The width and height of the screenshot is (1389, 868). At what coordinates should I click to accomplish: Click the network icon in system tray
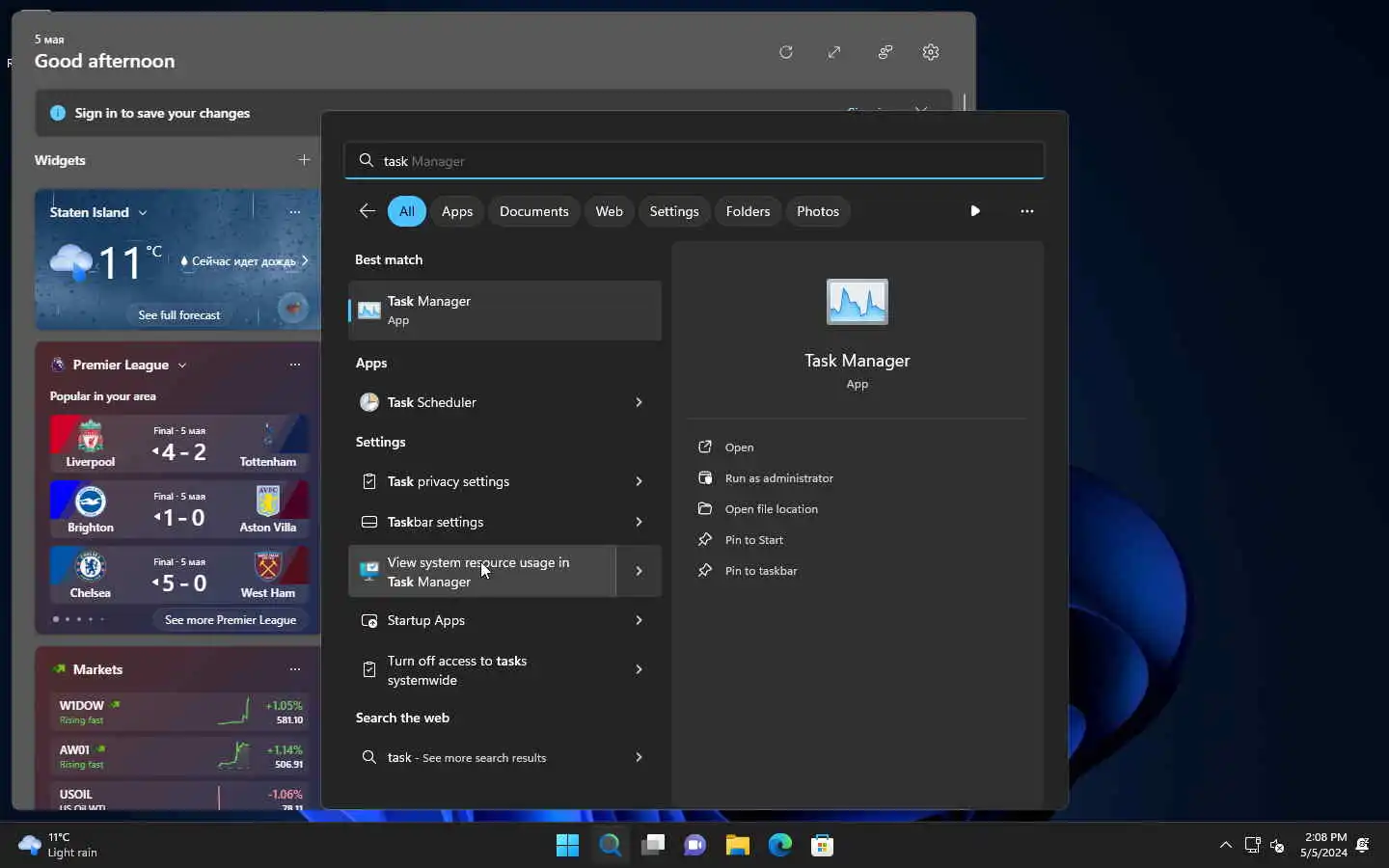(1252, 845)
